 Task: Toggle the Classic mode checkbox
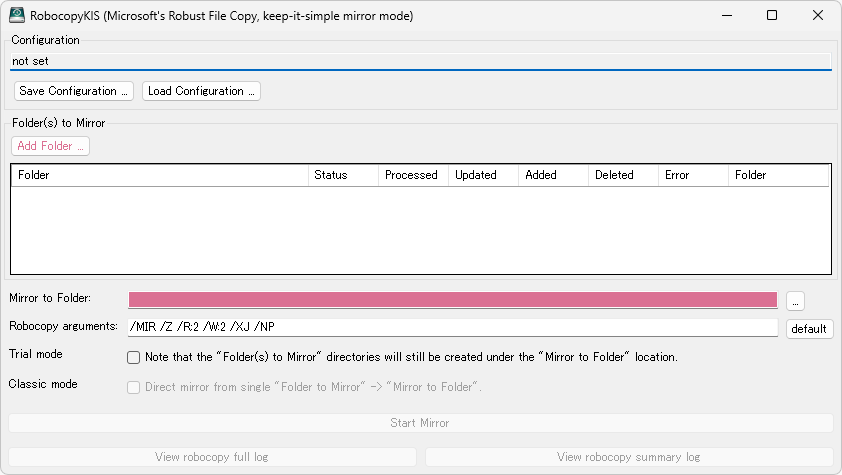tap(133, 387)
